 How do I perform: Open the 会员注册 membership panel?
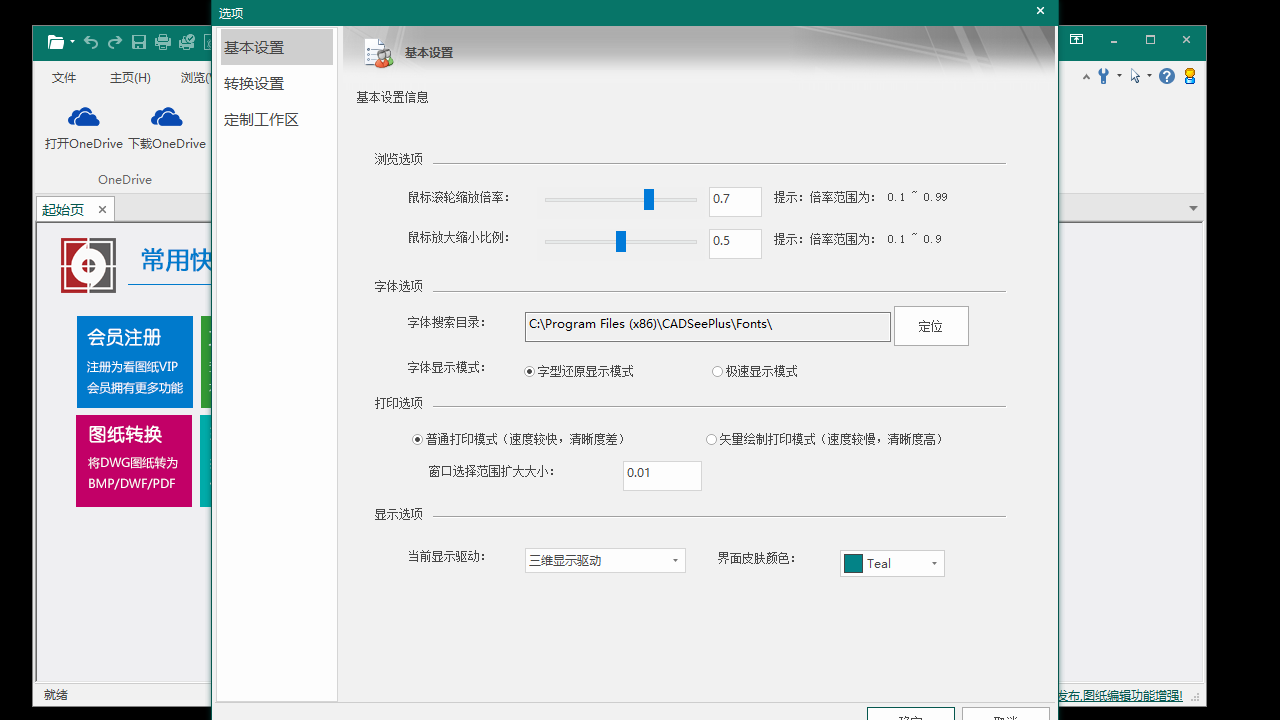(133, 361)
